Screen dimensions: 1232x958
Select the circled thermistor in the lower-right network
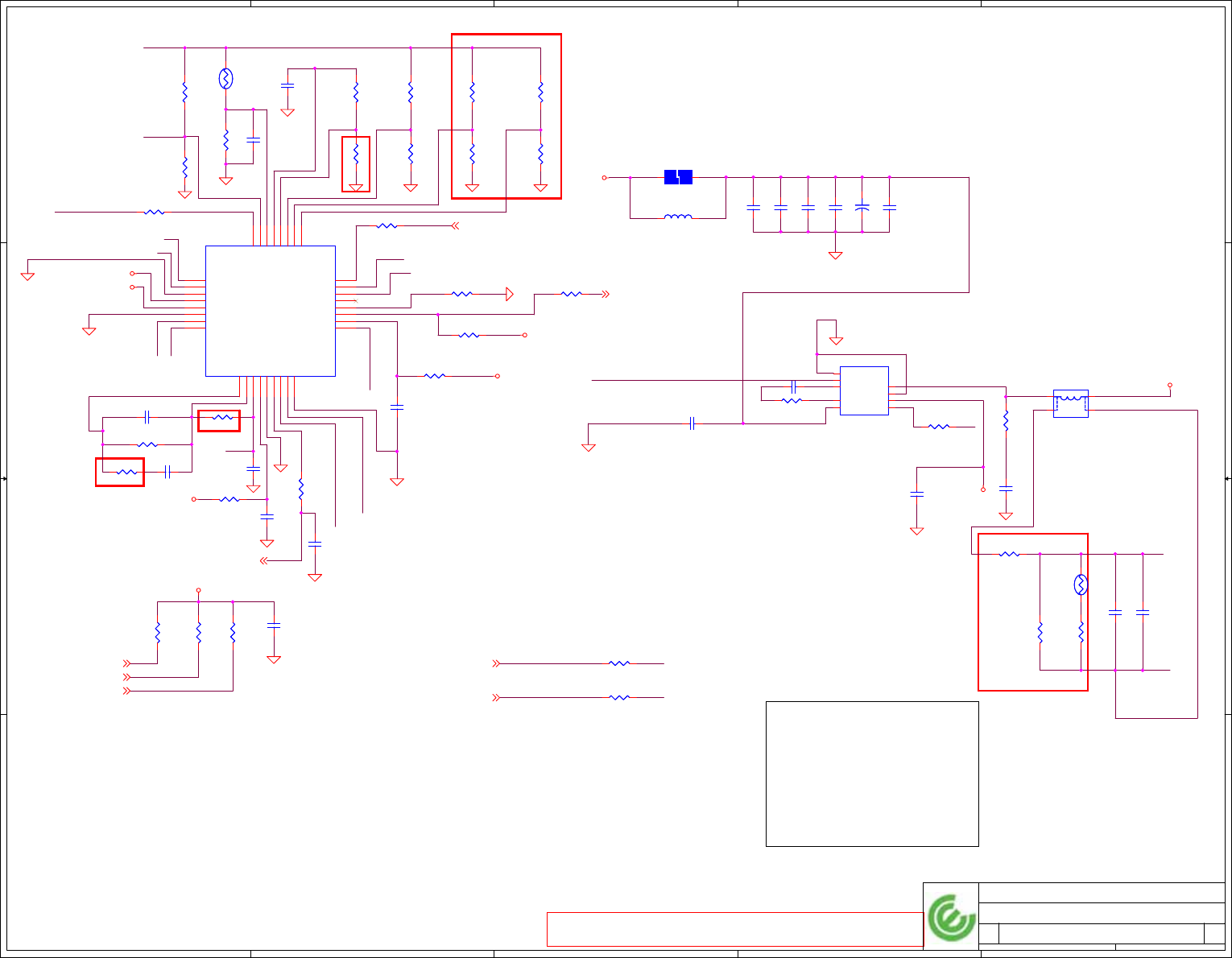coord(1081,584)
